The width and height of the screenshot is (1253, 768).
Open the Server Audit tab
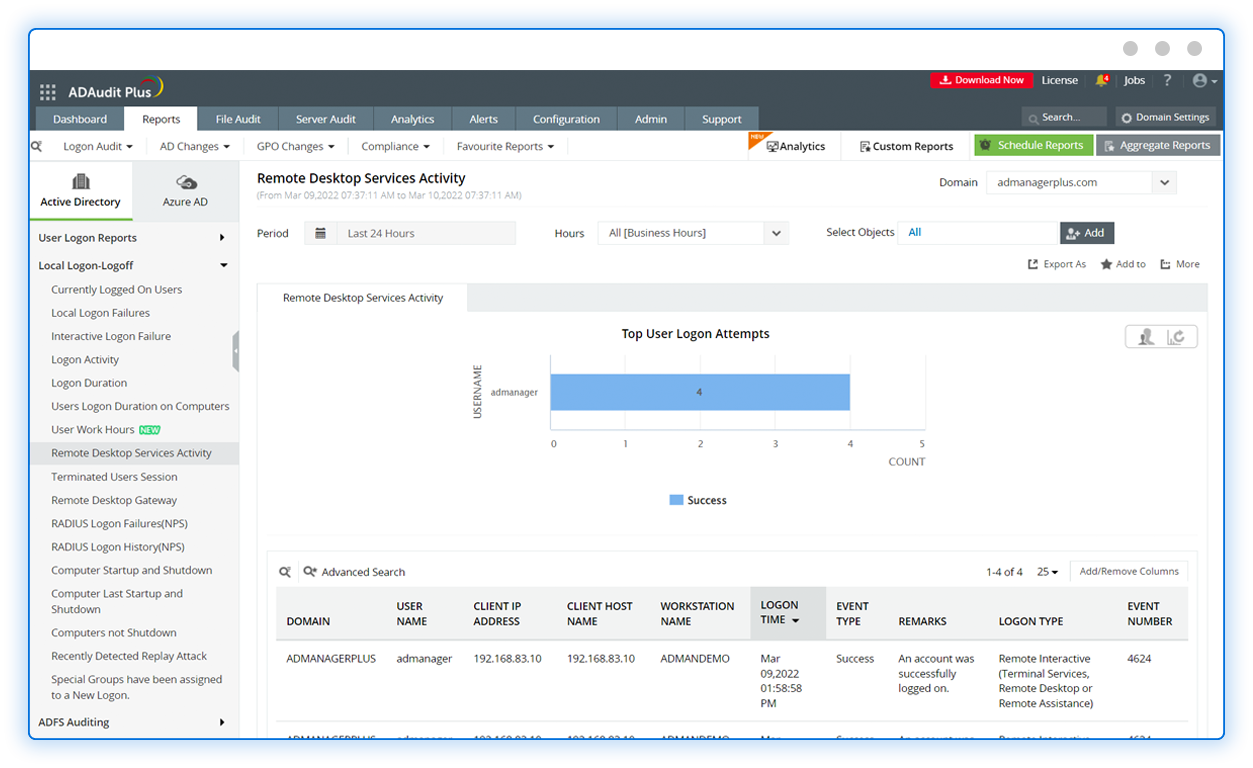point(326,119)
